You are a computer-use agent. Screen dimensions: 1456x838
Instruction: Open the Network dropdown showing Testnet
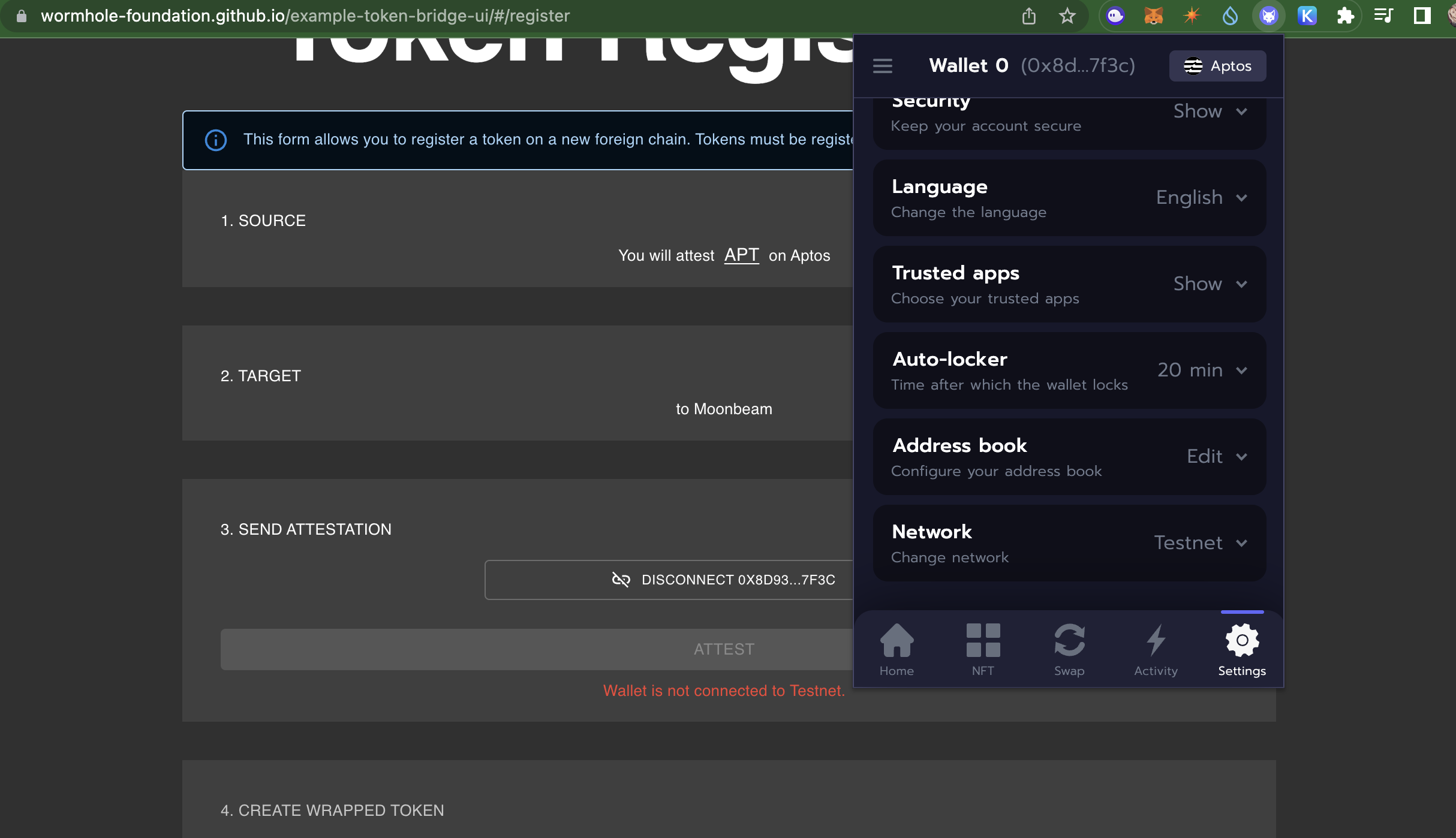pyautogui.click(x=1200, y=542)
